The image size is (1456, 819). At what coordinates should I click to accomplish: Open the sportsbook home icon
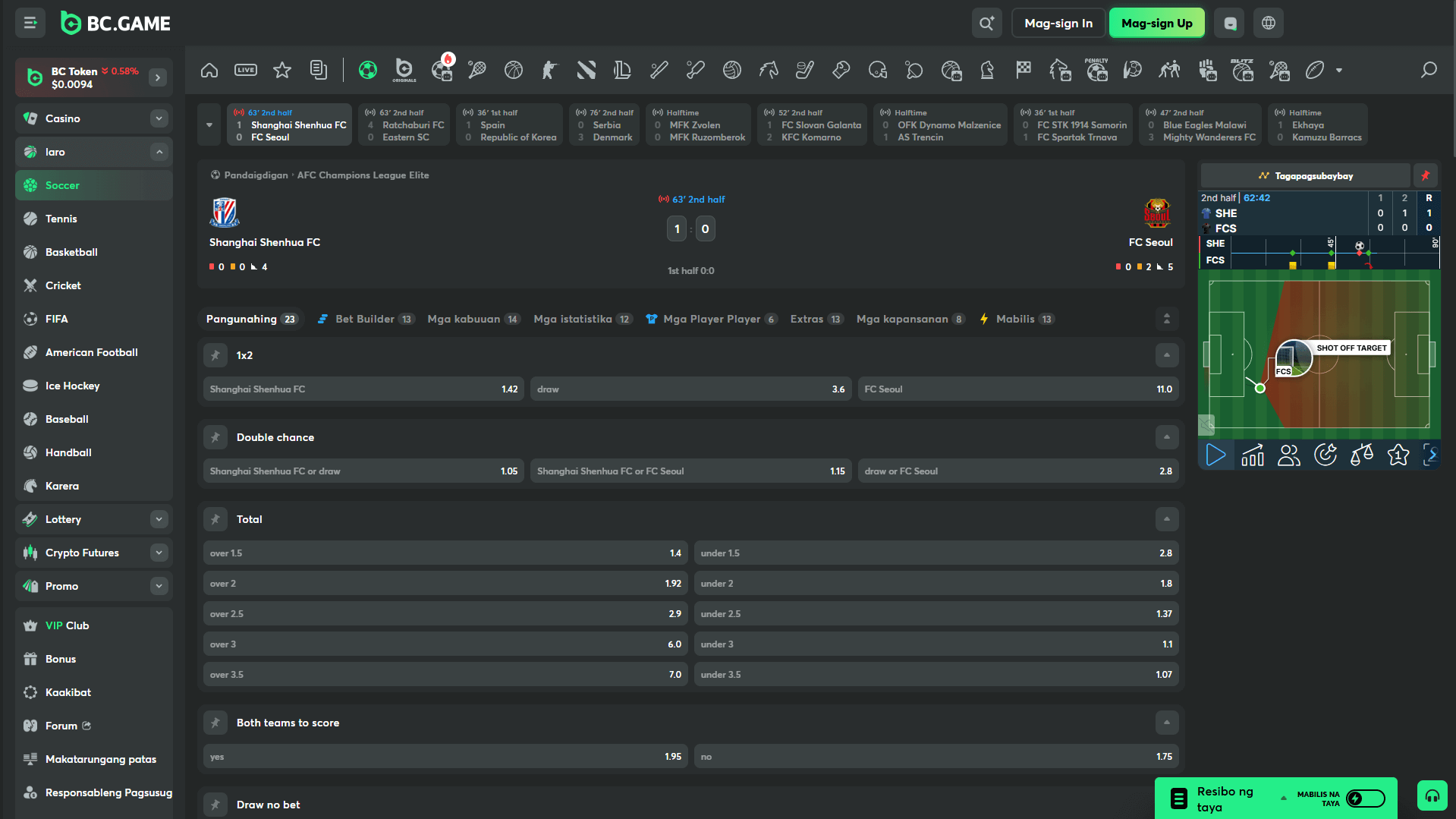pyautogui.click(x=209, y=71)
